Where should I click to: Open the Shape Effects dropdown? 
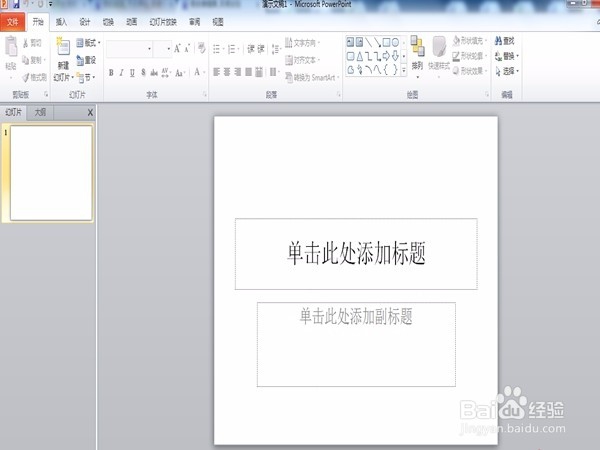470,71
